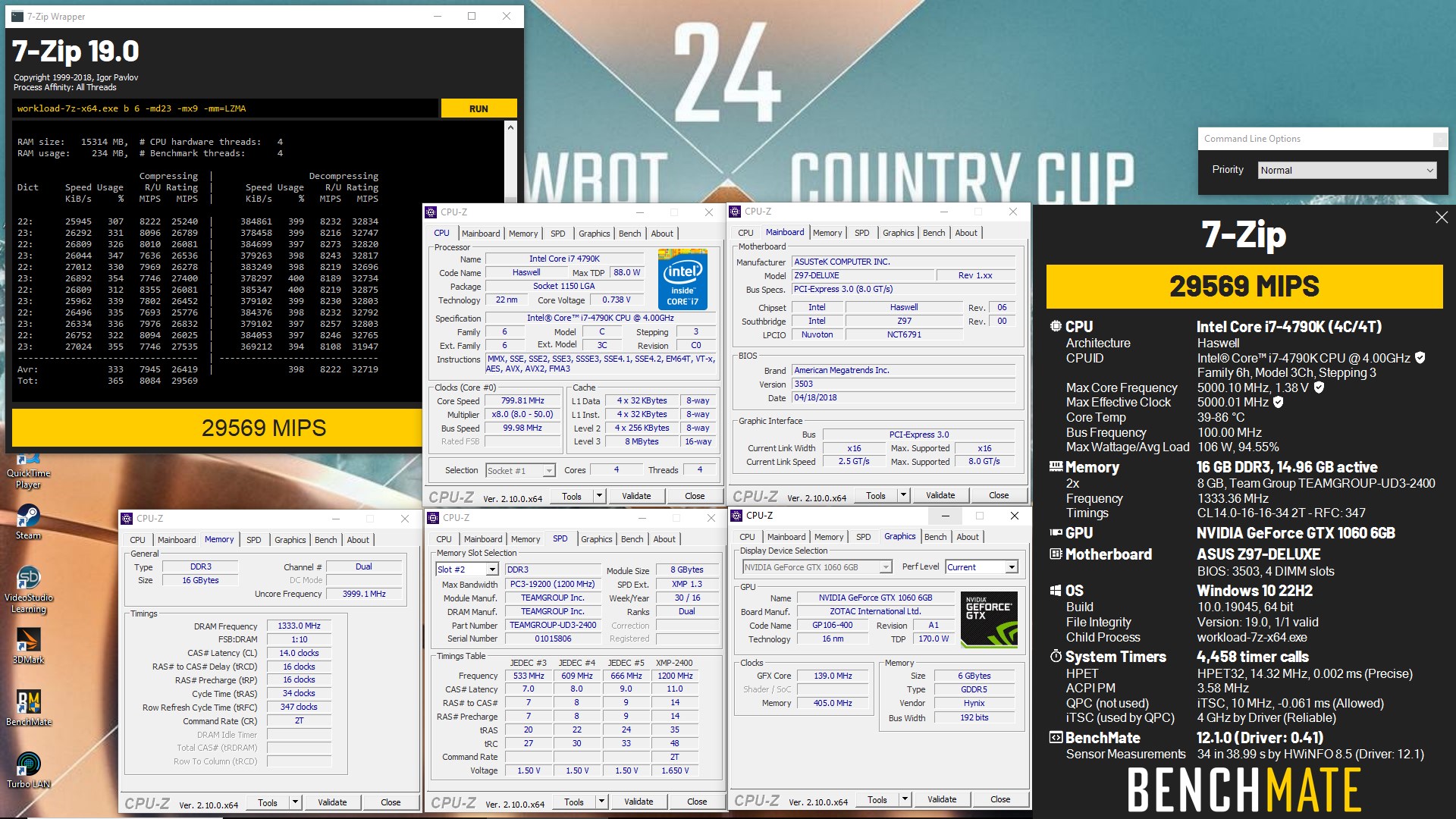Click Close button in Mainboard CPU-Z window

pyautogui.click(x=999, y=495)
